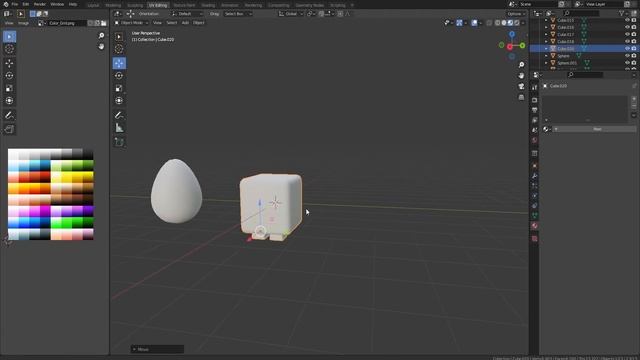
Task: Open the Render menu in top bar
Action: [x=40, y=4]
